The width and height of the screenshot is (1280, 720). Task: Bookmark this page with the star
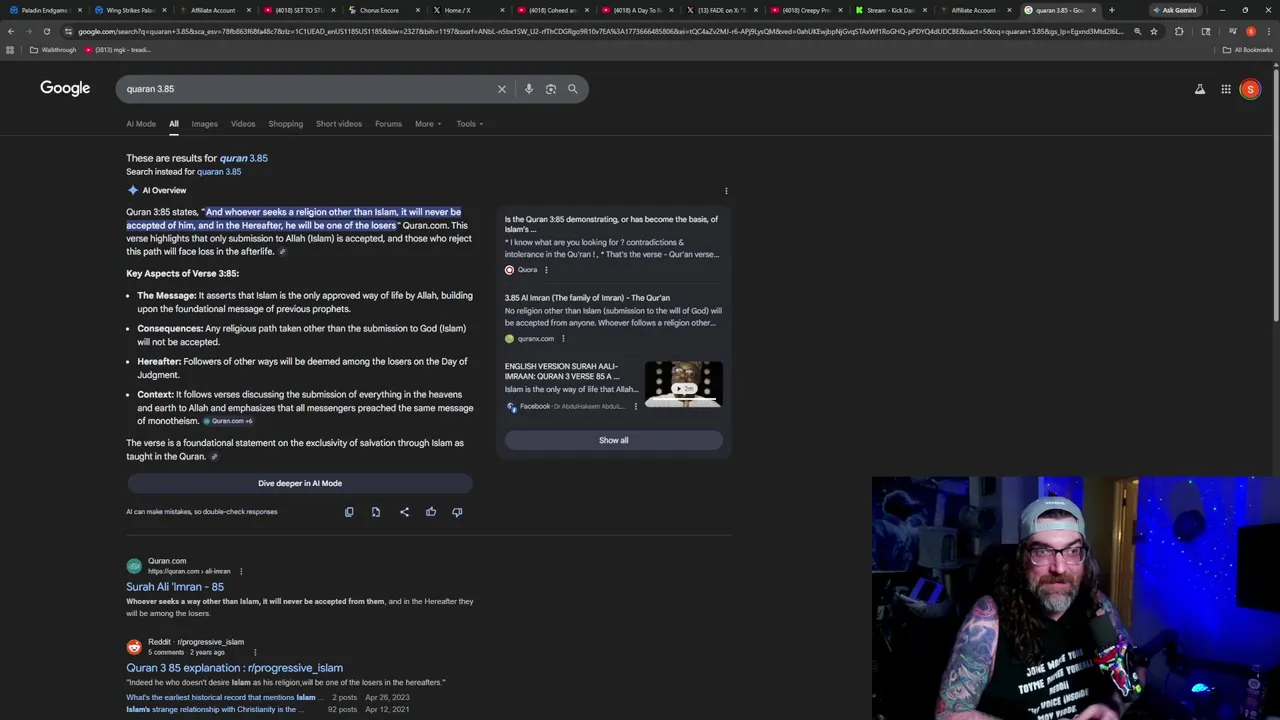[1154, 31]
